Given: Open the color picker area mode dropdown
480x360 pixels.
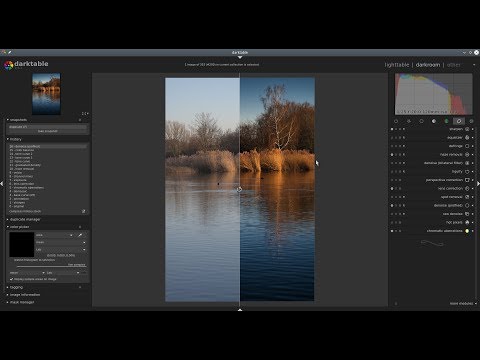Looking at the screenshot, I should (x=54, y=235).
